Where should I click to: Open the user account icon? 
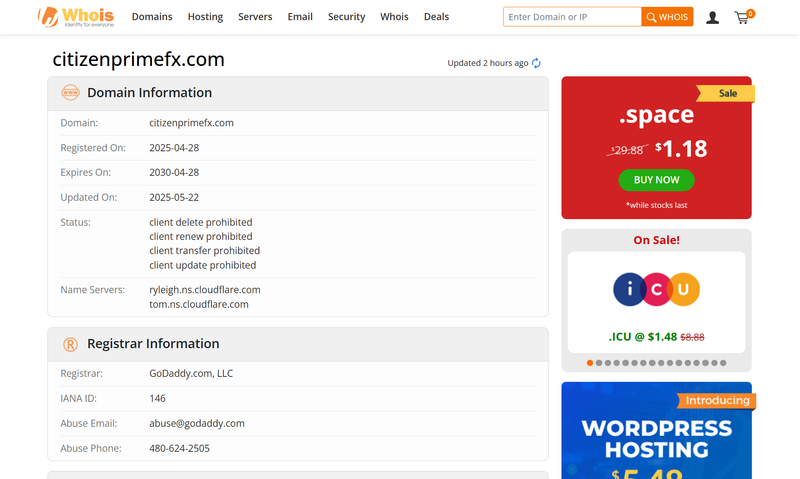(x=712, y=18)
